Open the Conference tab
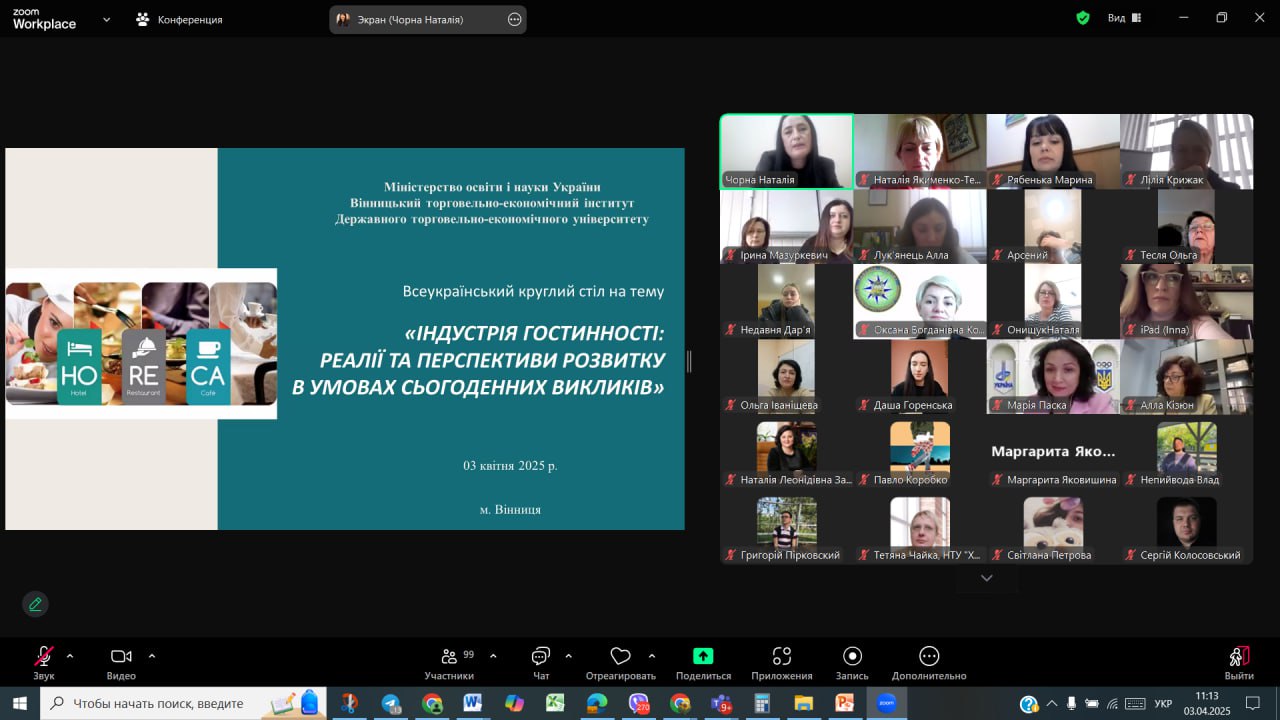Image resolution: width=1280 pixels, height=720 pixels. coord(180,19)
